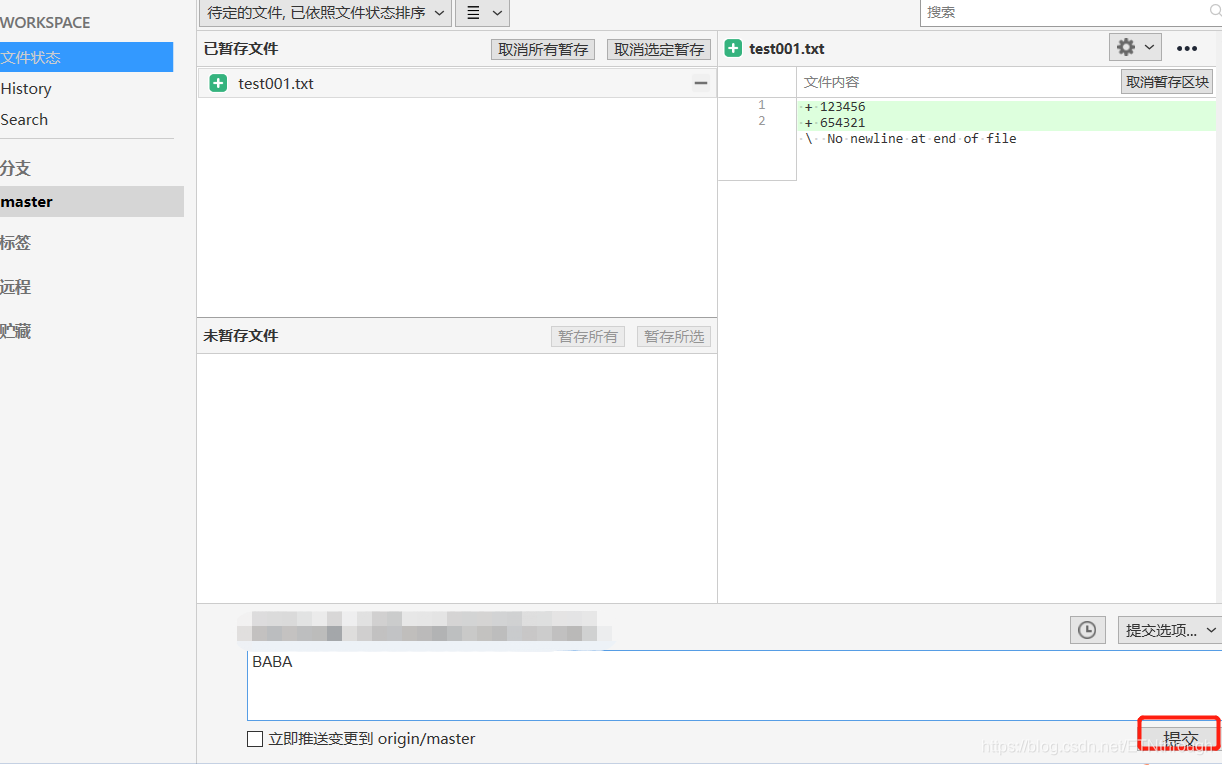Open the list view mode dropdown
Image resolution: width=1222 pixels, height=765 pixels.
(x=482, y=13)
